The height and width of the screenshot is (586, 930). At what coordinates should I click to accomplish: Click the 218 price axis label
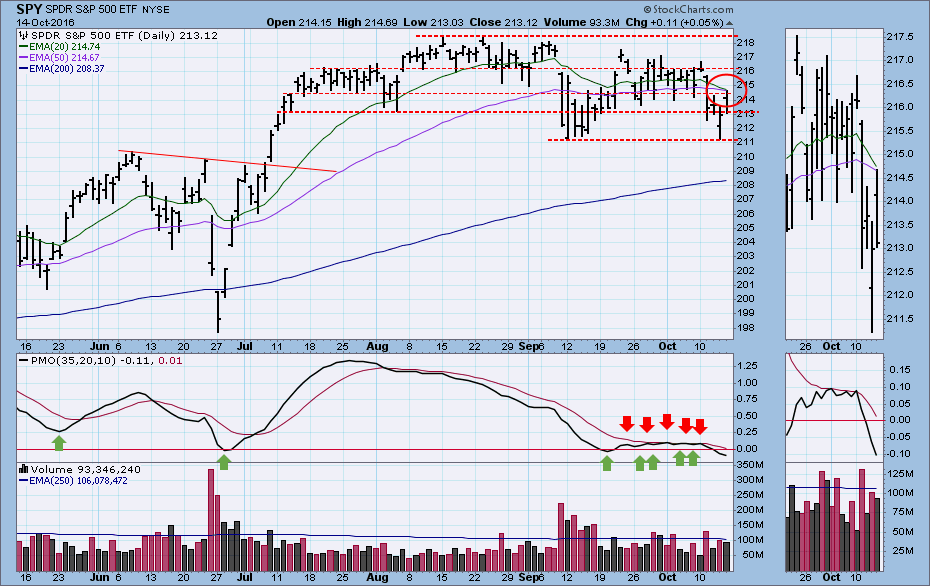point(746,43)
